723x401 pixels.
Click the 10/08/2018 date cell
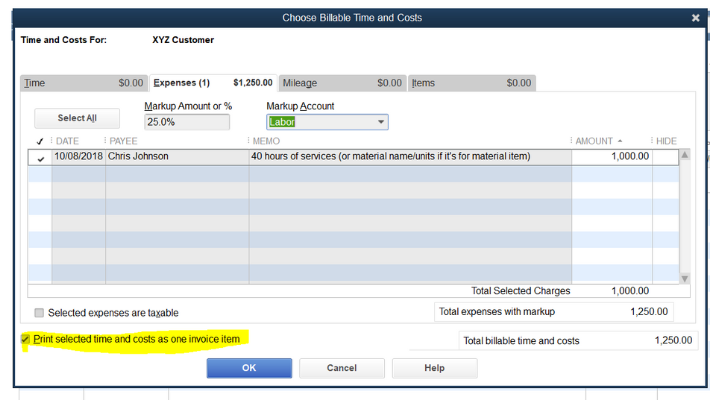78,156
